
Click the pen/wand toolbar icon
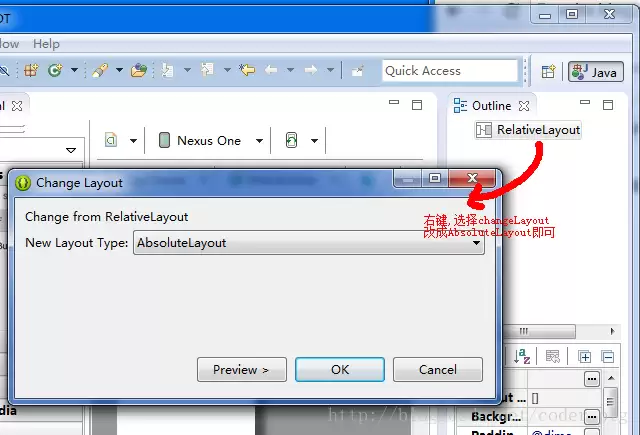tap(100, 71)
